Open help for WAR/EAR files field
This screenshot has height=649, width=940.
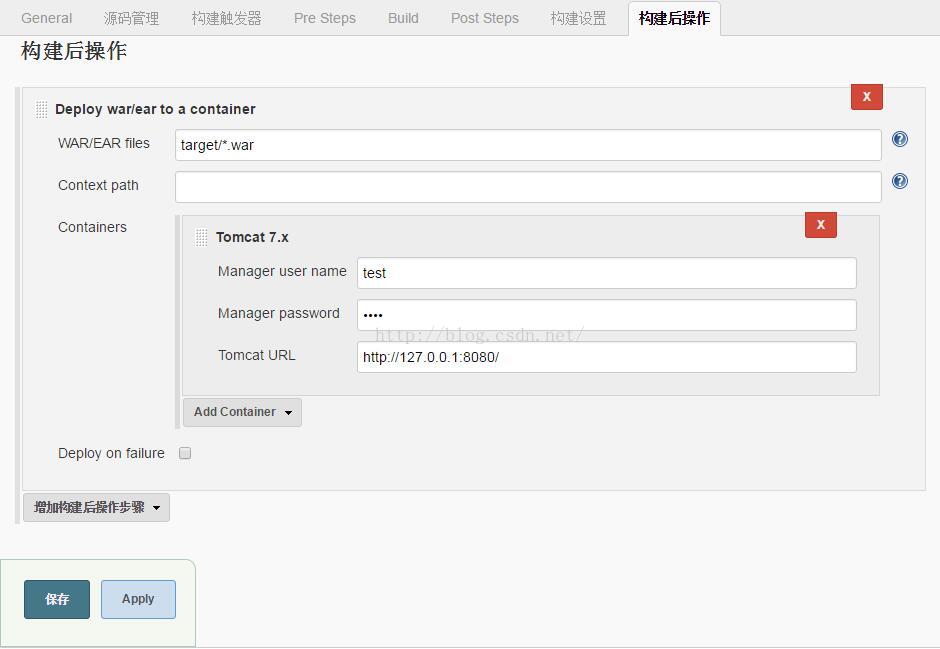click(899, 140)
